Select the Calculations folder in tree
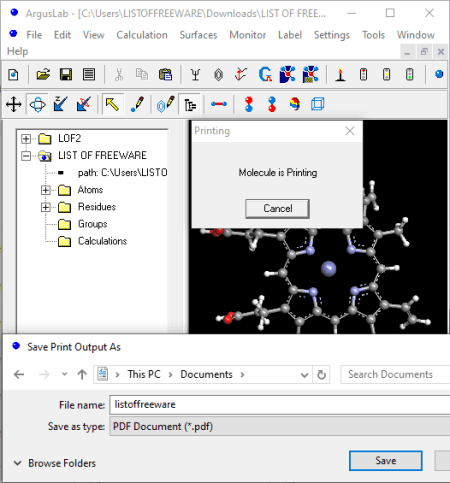This screenshot has height=483, width=450. point(102,241)
